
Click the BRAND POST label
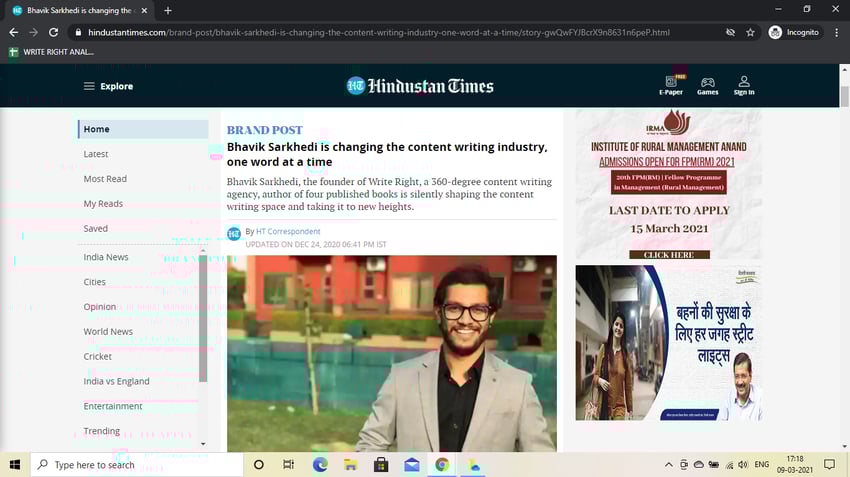265,130
